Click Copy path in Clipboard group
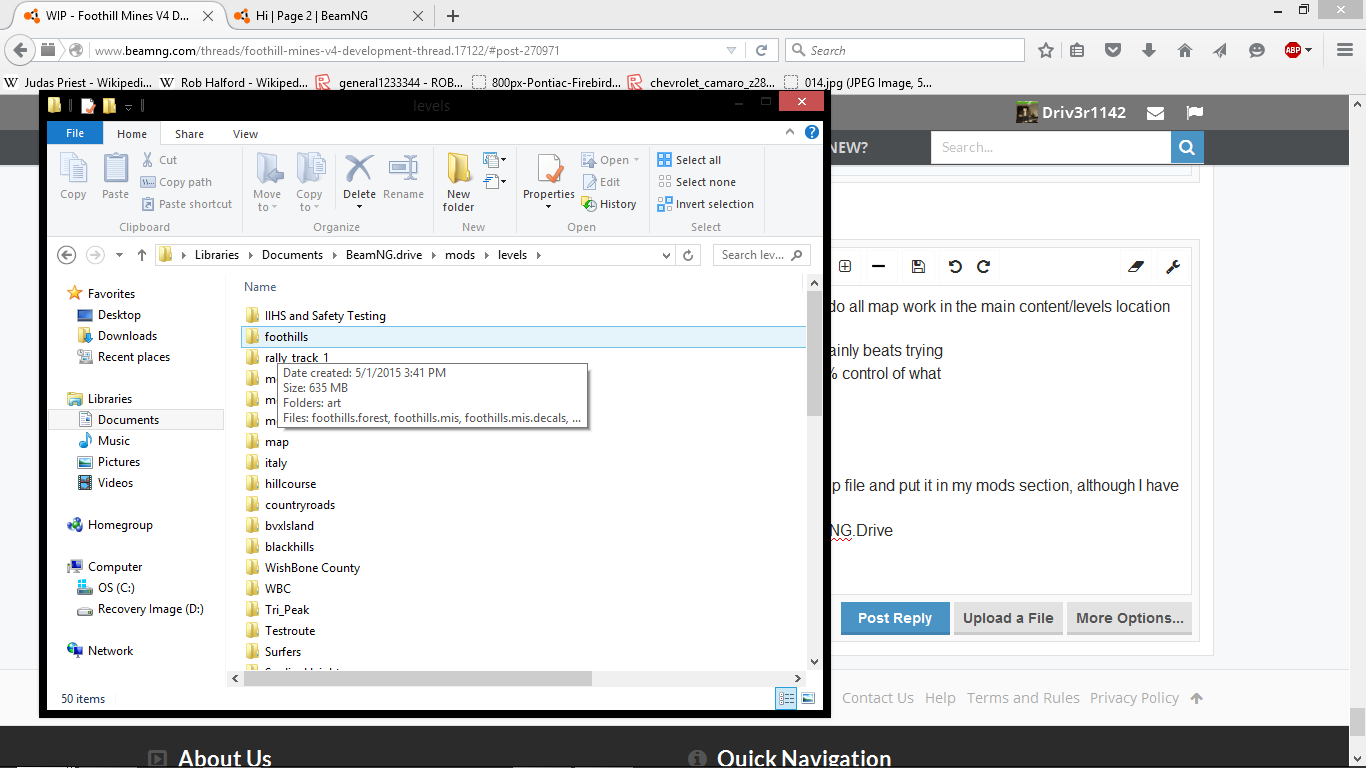 (x=177, y=182)
